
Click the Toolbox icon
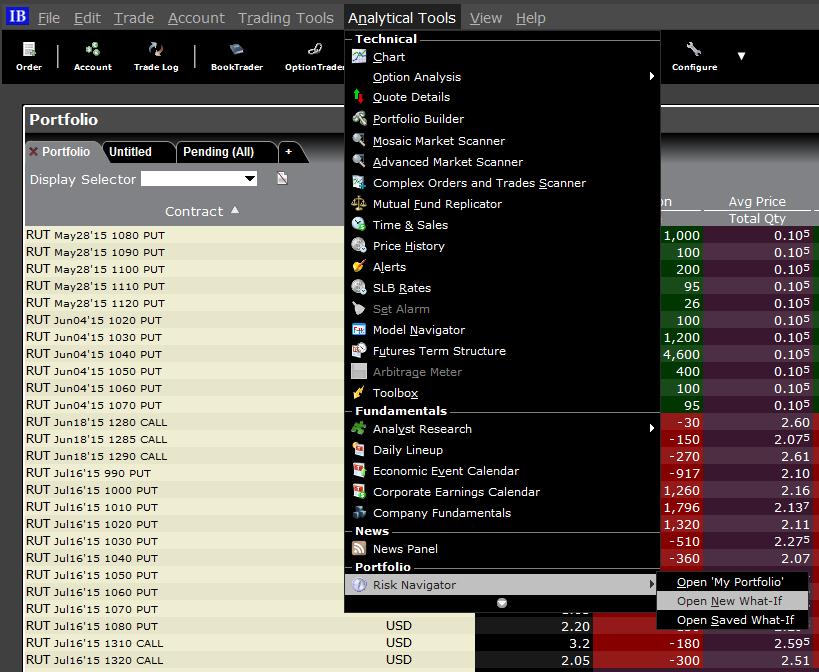(x=359, y=392)
